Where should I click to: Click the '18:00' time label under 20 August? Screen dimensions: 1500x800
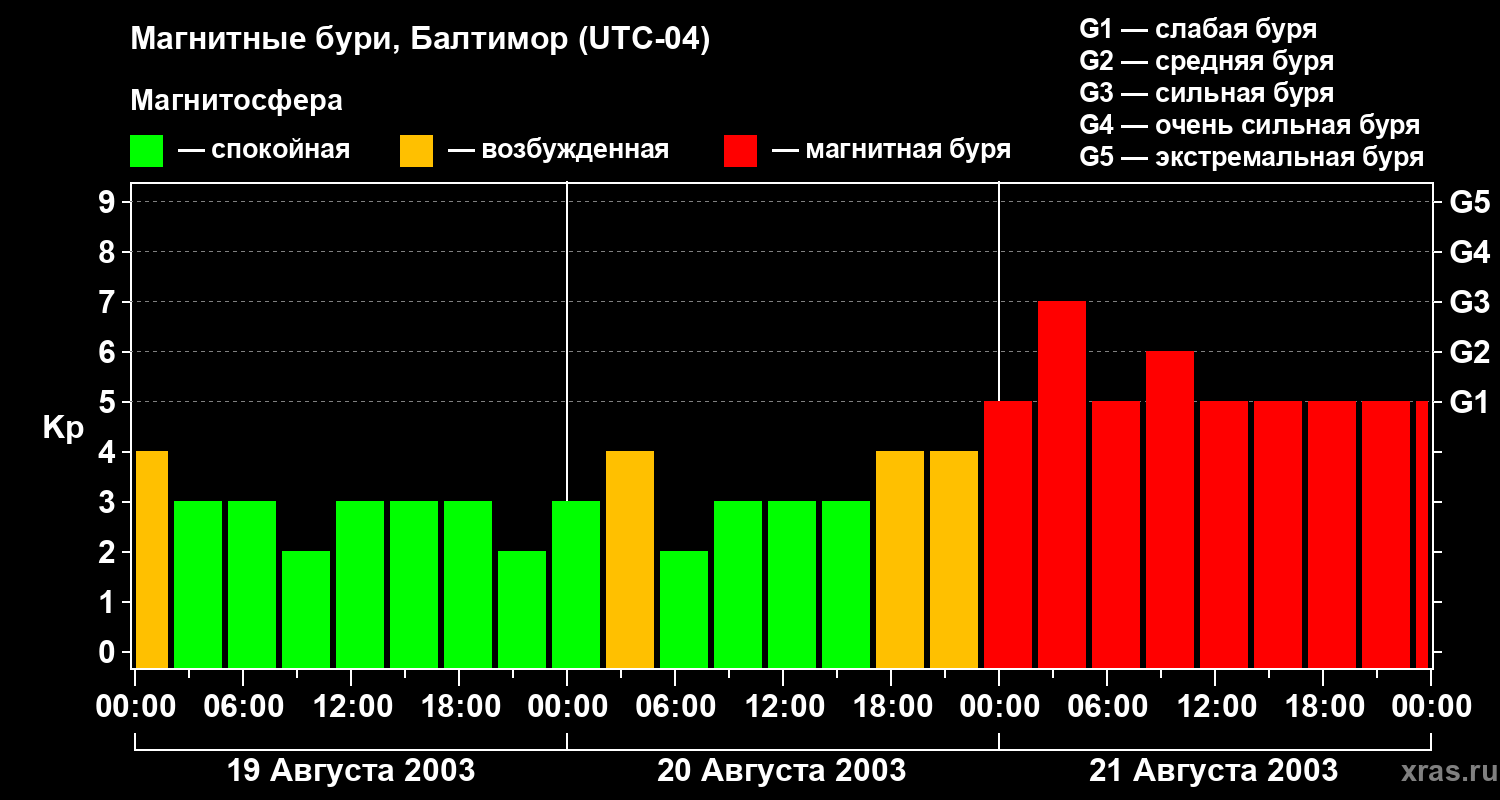(x=891, y=707)
